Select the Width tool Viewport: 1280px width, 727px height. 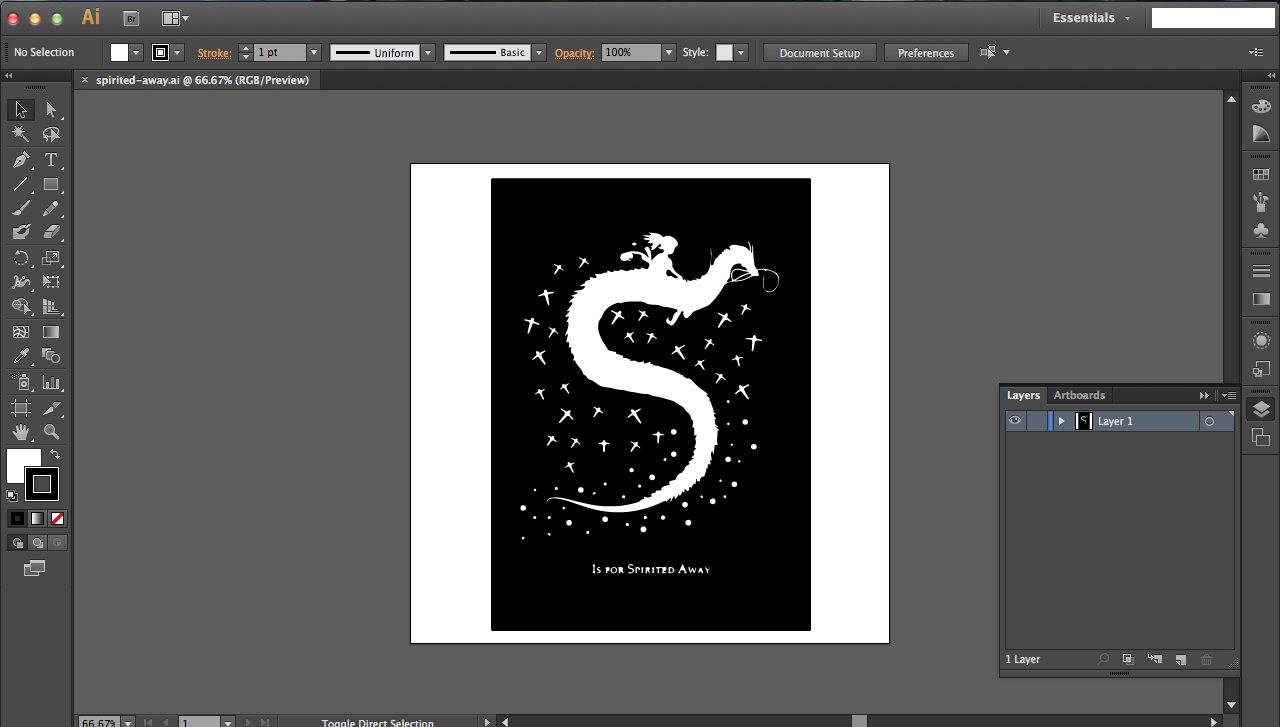[x=21, y=282]
